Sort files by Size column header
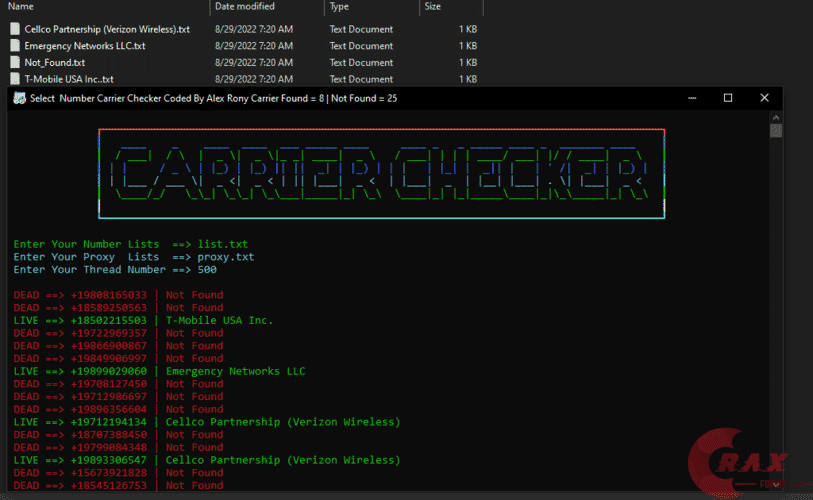Viewport: 813px width, 500px height. (x=432, y=6)
